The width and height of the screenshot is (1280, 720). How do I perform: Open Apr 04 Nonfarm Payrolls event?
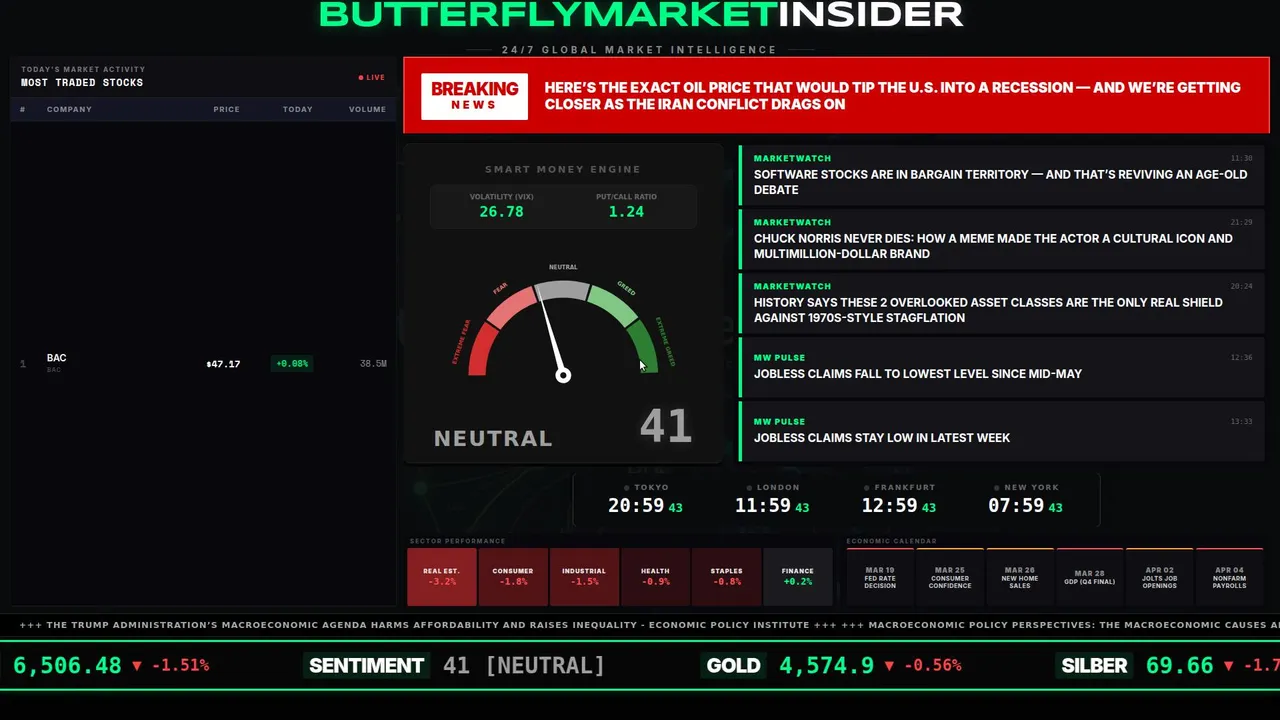[x=1230, y=577]
